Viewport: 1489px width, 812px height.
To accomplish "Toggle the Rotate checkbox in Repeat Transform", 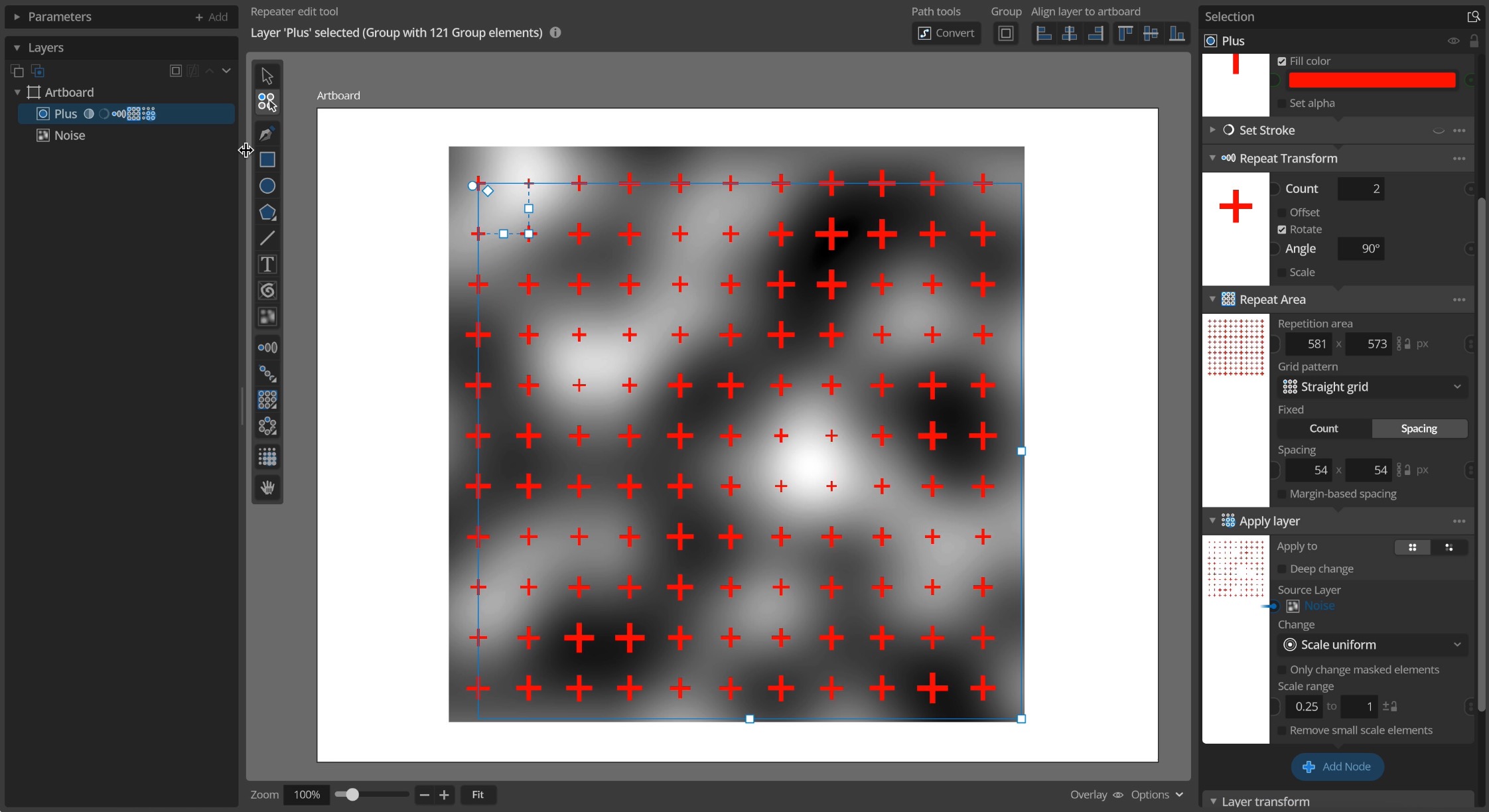I will (1283, 229).
